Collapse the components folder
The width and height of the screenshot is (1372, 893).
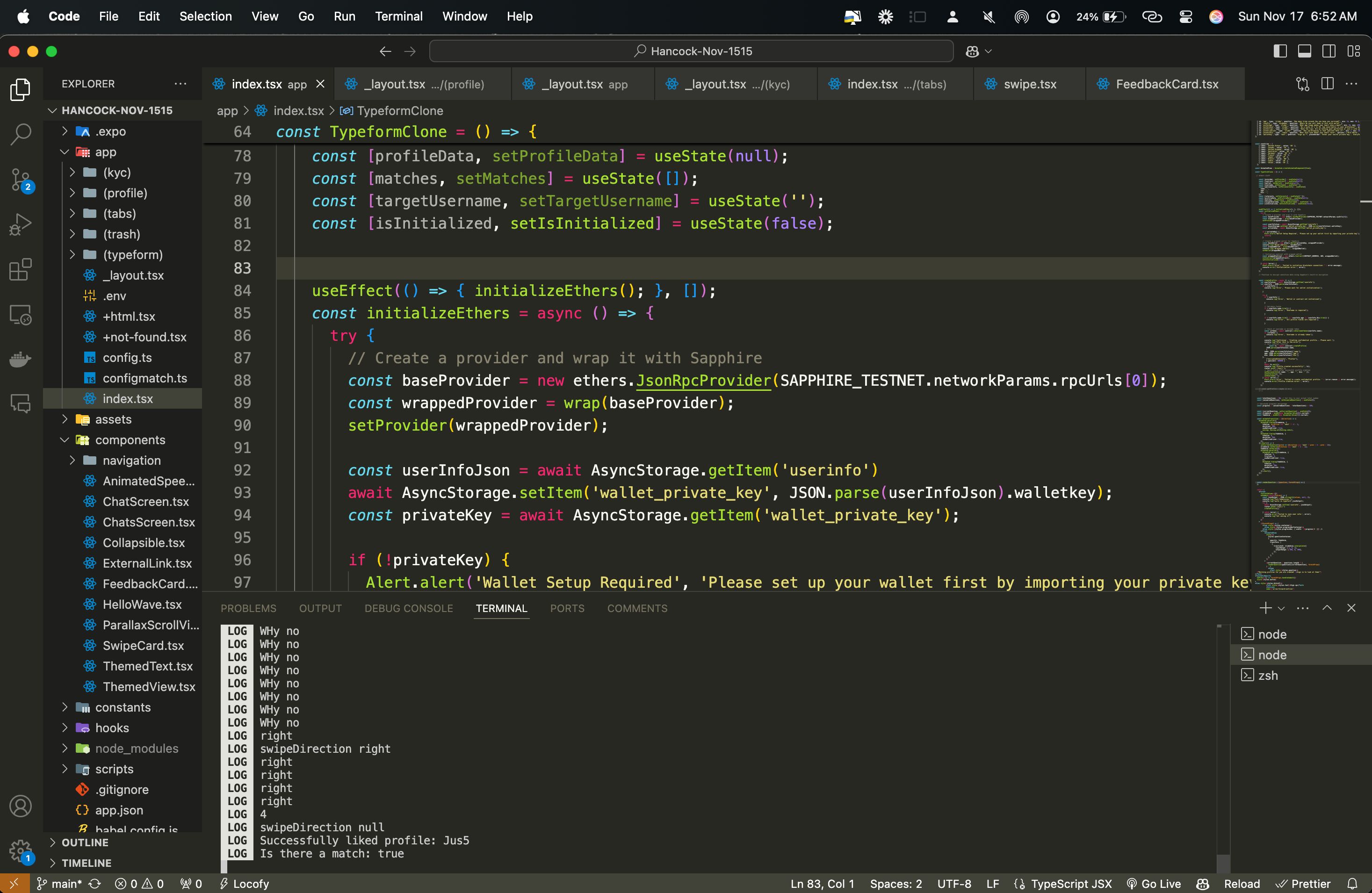pyautogui.click(x=123, y=439)
